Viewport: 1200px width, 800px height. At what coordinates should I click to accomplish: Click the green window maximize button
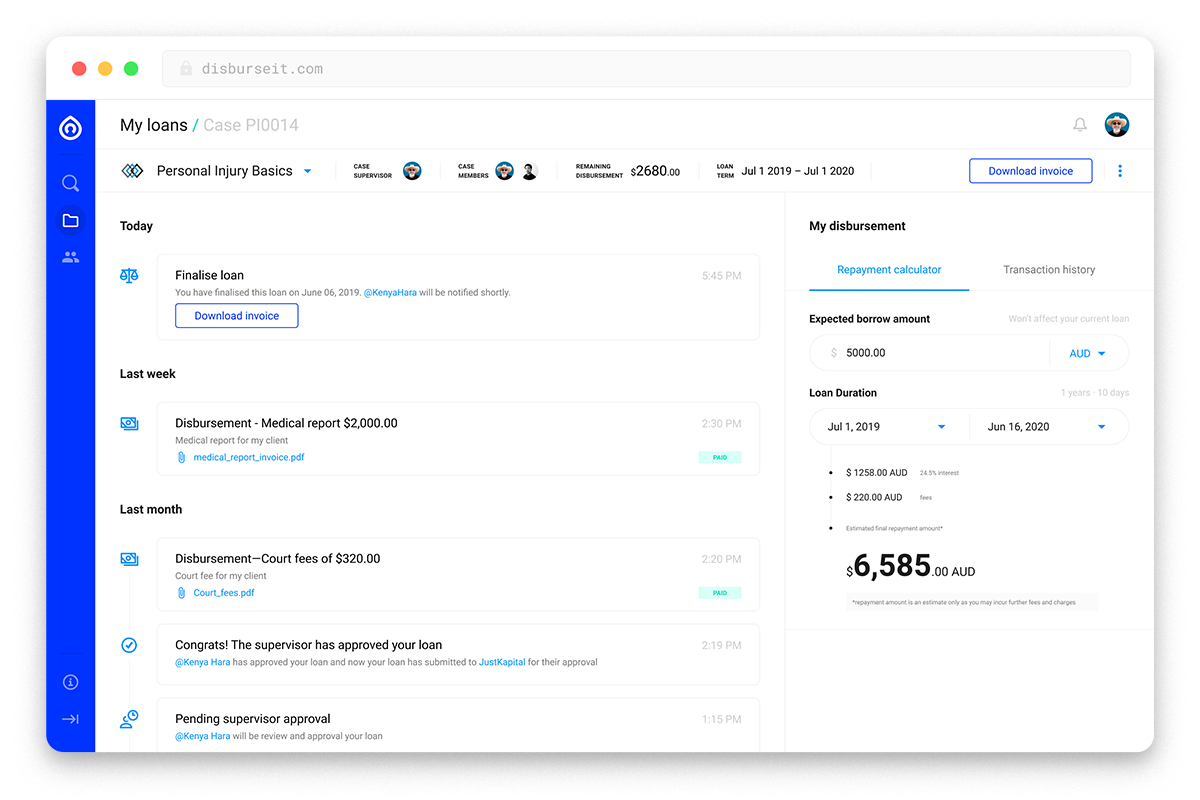click(x=131, y=69)
